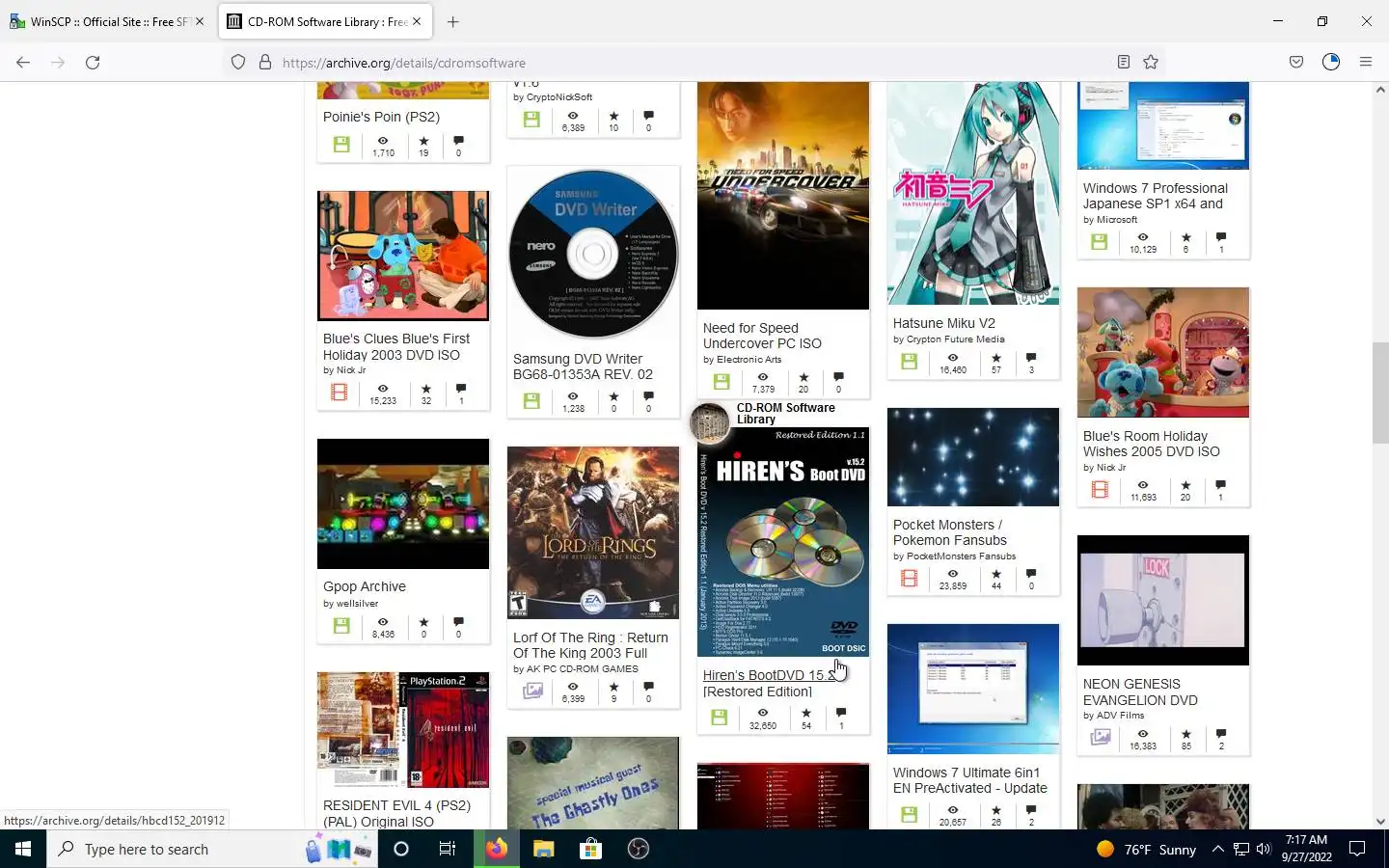This screenshot has width=1389, height=868.
Task: Click the movie icon under Blue's Room Holiday Wishes
Action: pyautogui.click(x=1100, y=490)
